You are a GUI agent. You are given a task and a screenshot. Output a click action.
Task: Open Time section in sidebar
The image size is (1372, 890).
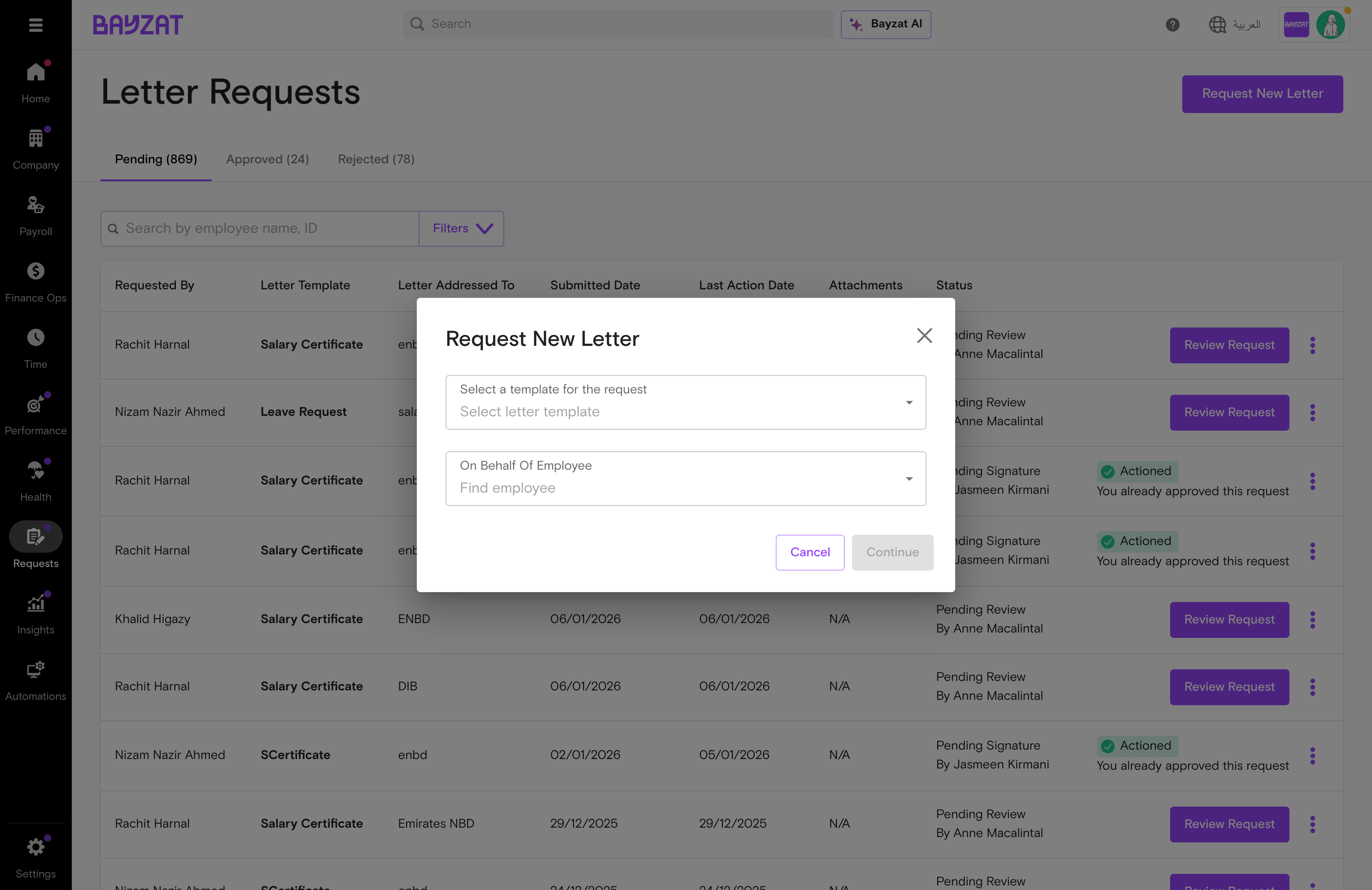tap(36, 348)
